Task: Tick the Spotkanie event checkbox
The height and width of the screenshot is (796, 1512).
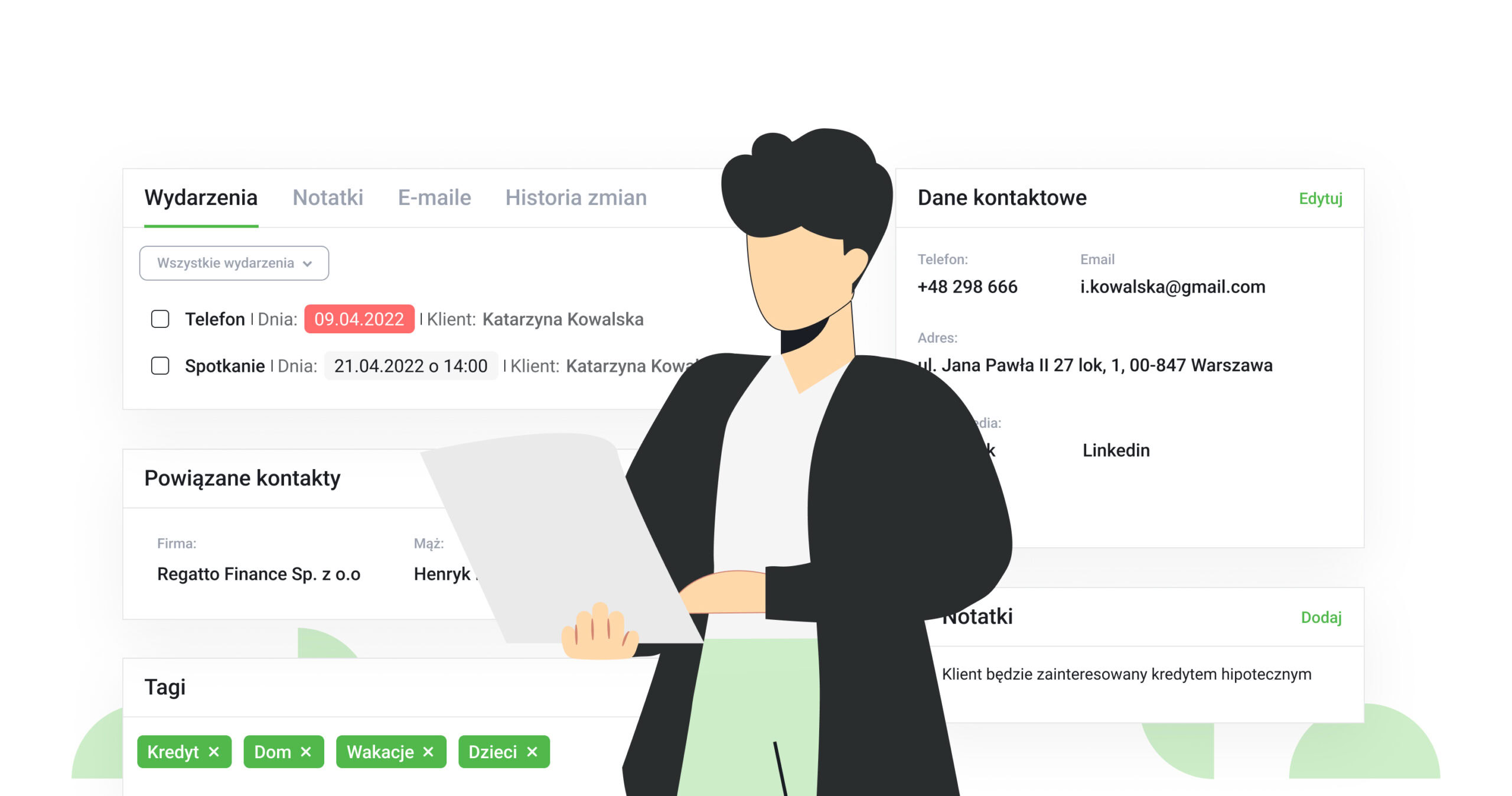Action: click(x=160, y=366)
